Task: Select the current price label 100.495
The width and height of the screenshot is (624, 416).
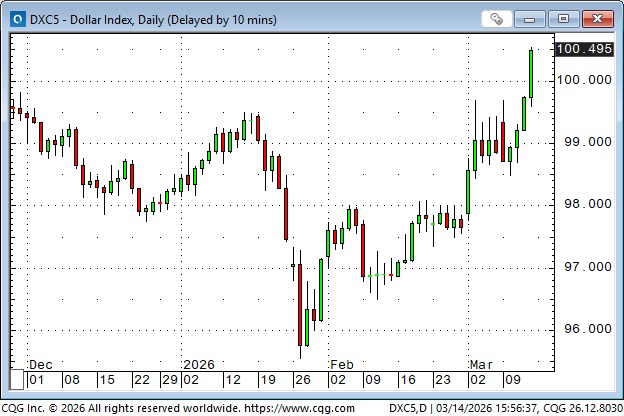Action: pos(583,49)
